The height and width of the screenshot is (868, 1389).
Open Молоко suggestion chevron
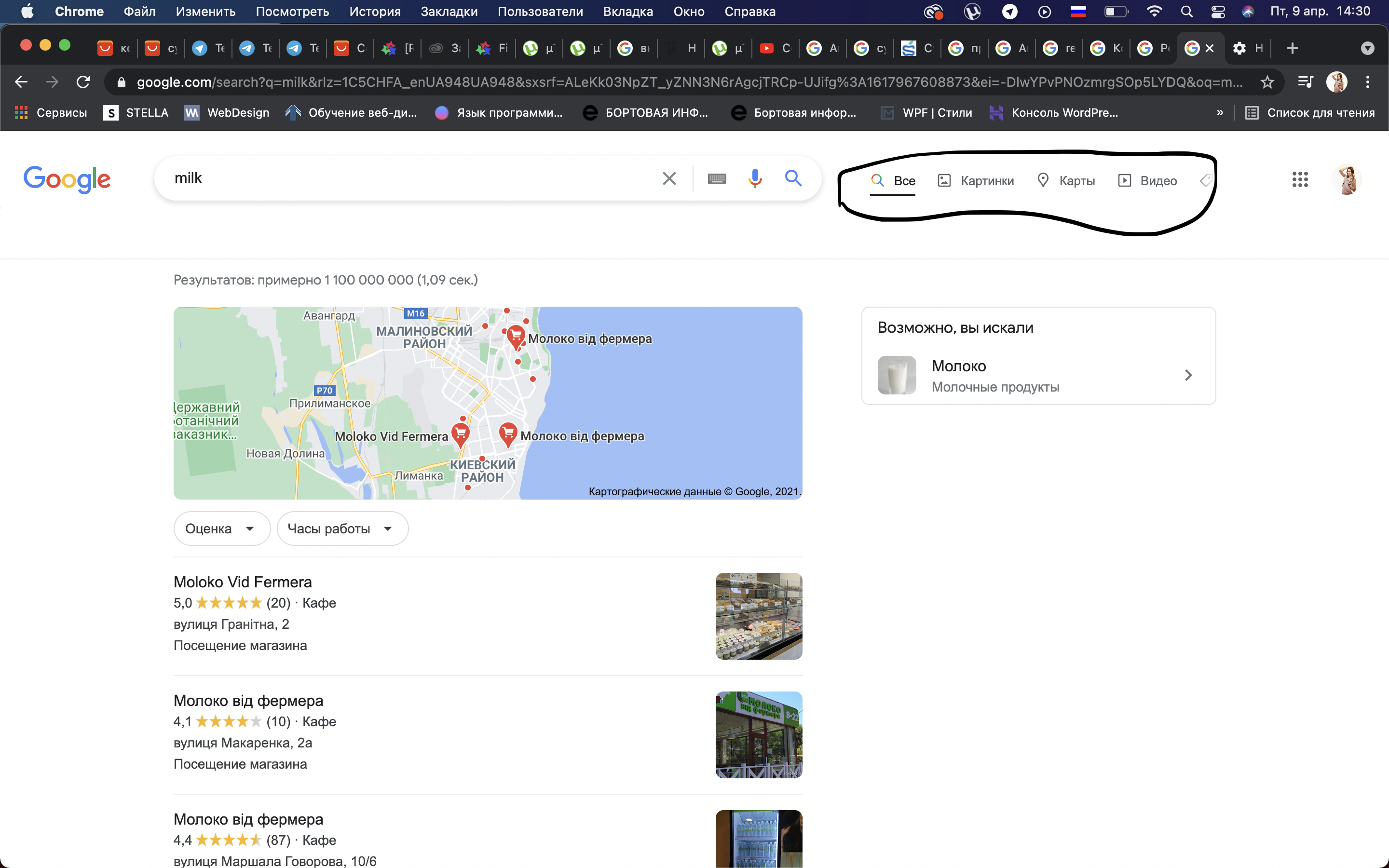(1188, 376)
